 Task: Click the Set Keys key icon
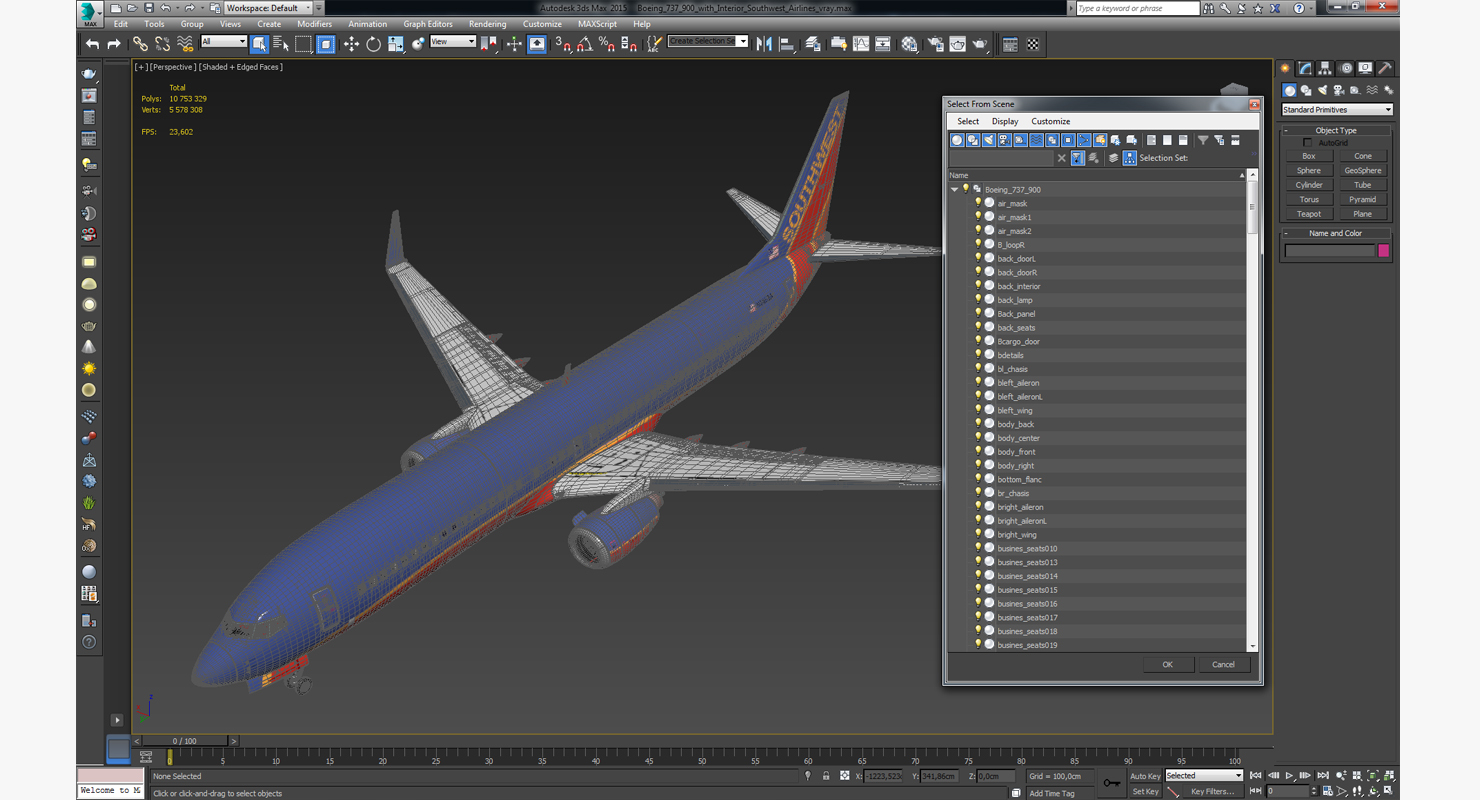[x=1111, y=783]
